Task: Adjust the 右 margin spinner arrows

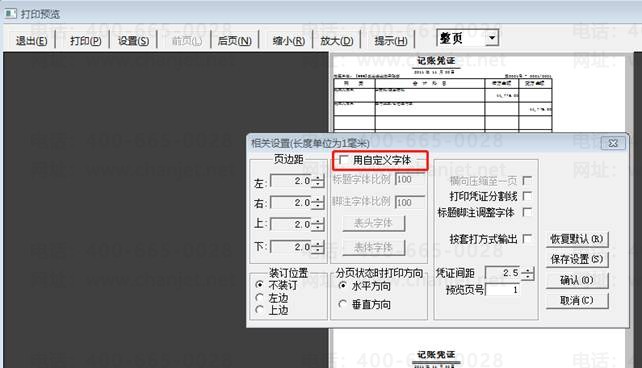Action: (318, 203)
